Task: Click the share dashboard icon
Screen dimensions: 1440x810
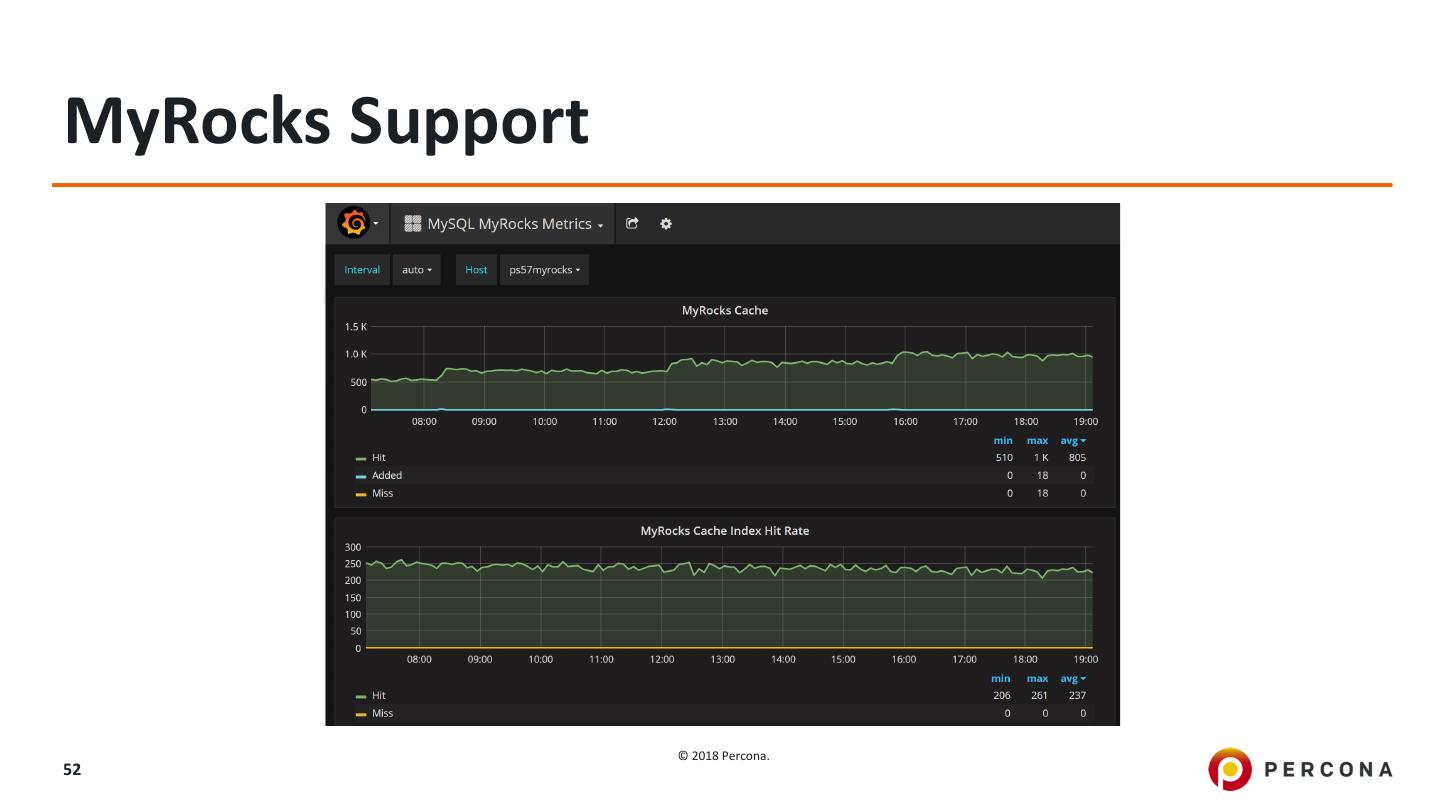Action: (x=632, y=224)
